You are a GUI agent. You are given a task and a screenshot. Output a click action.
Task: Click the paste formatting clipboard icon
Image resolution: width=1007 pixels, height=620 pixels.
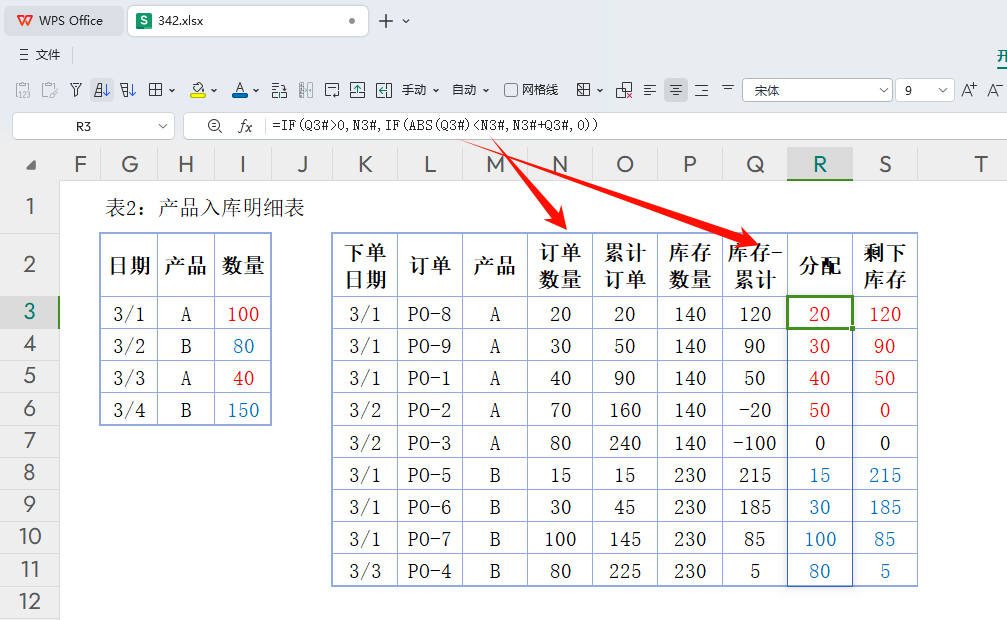coord(49,90)
